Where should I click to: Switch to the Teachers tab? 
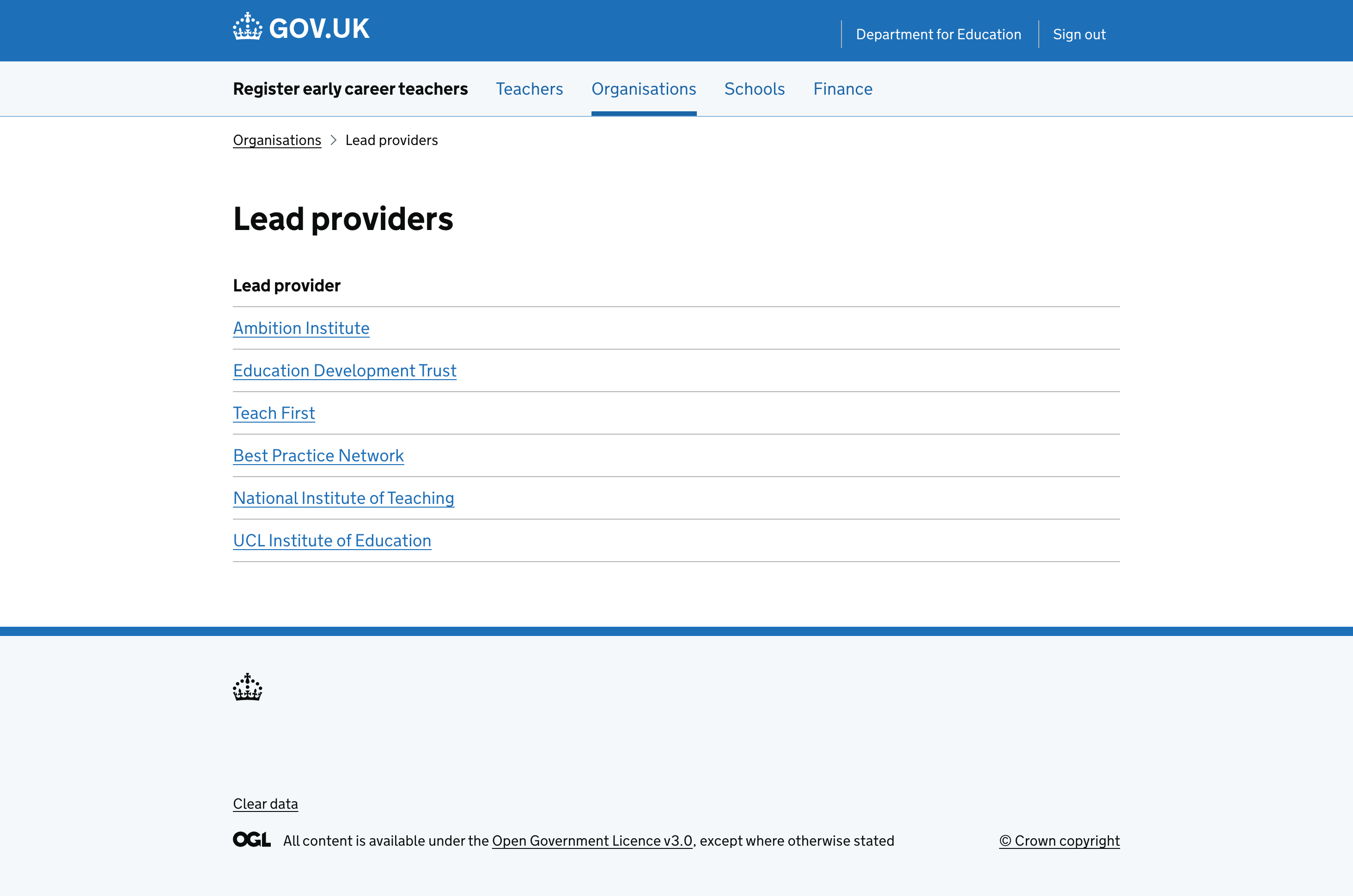pos(529,89)
